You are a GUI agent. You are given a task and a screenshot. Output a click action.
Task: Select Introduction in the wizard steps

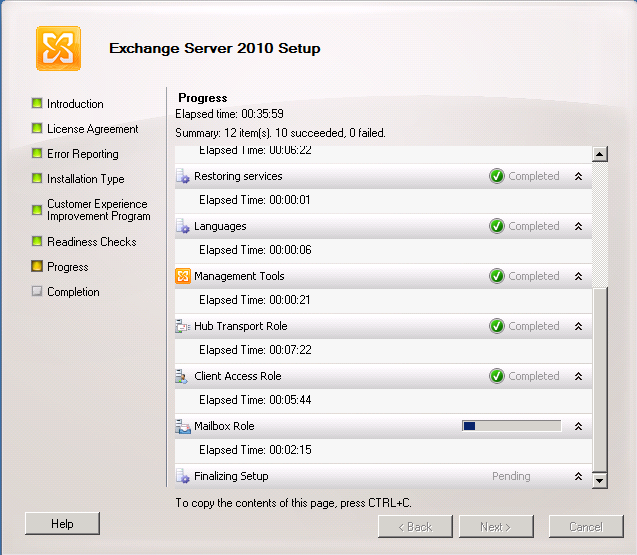75,104
